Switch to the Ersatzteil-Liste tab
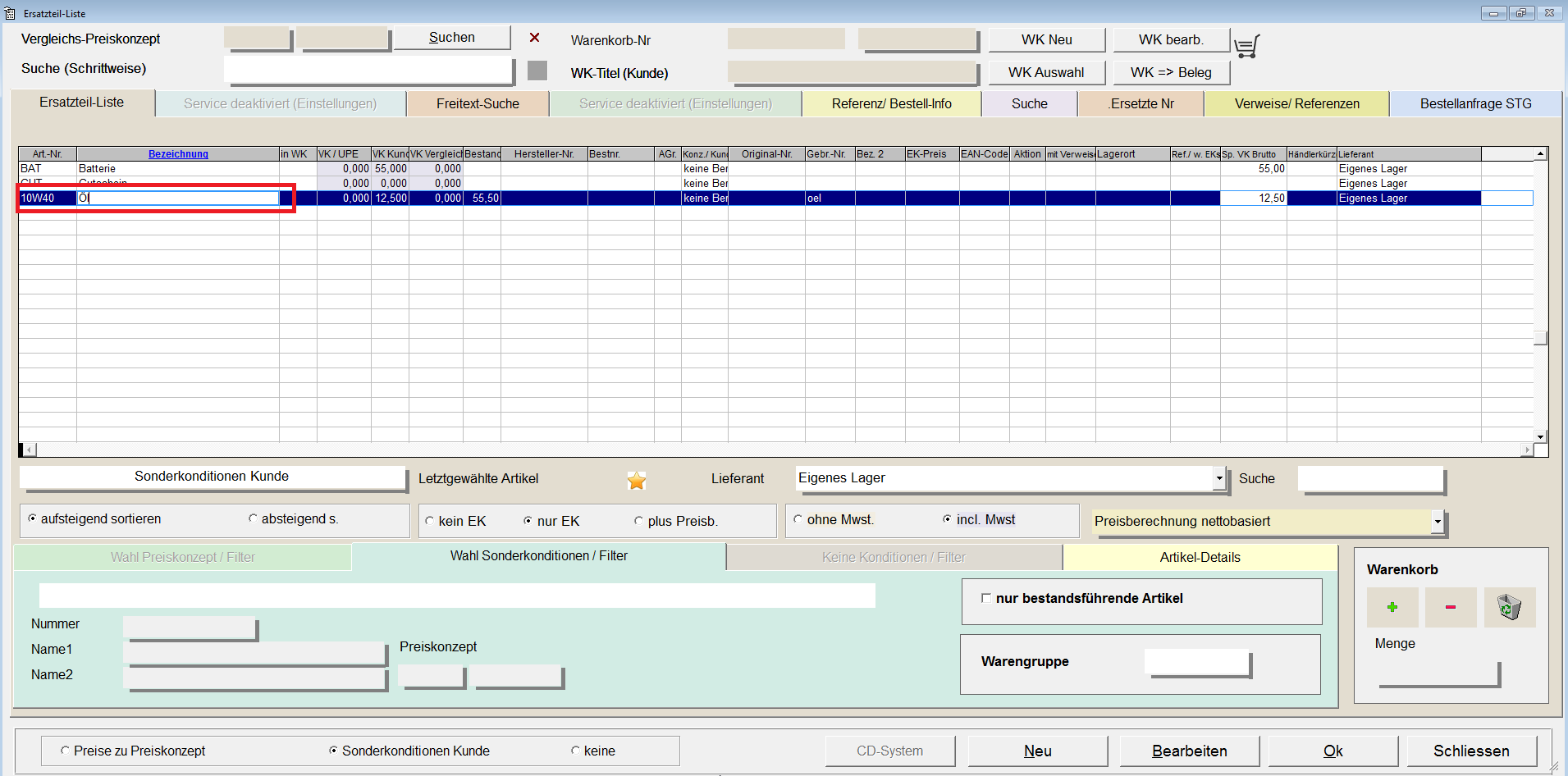 click(82, 103)
